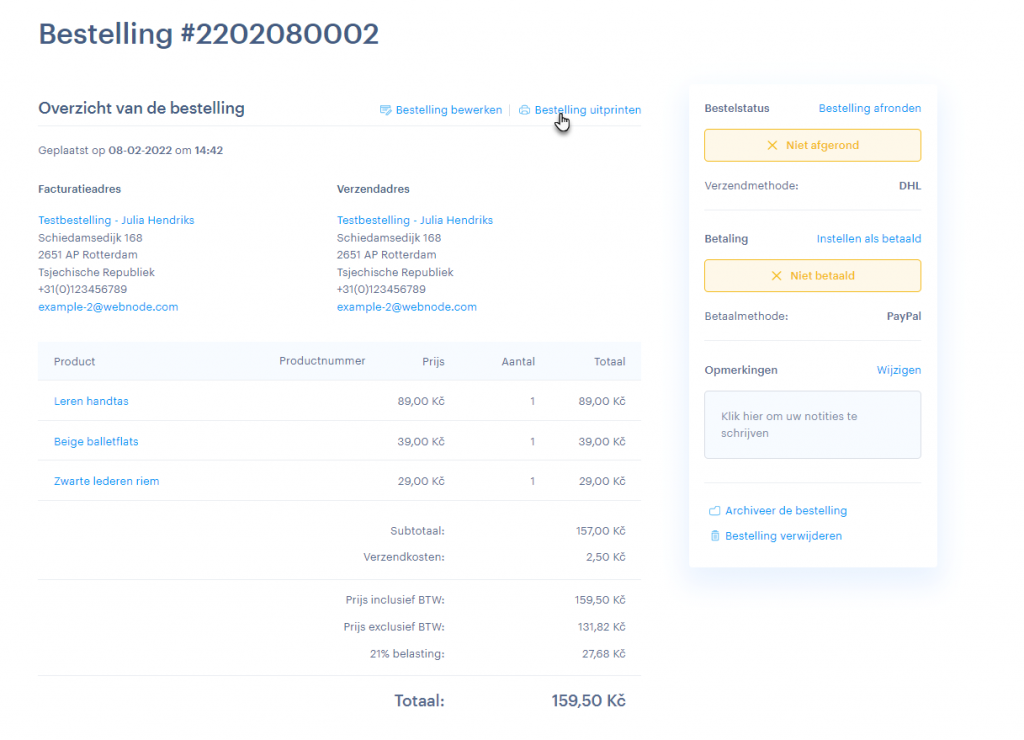
Task: Open the 'Zwarte lederen riem' product
Action: pos(106,481)
